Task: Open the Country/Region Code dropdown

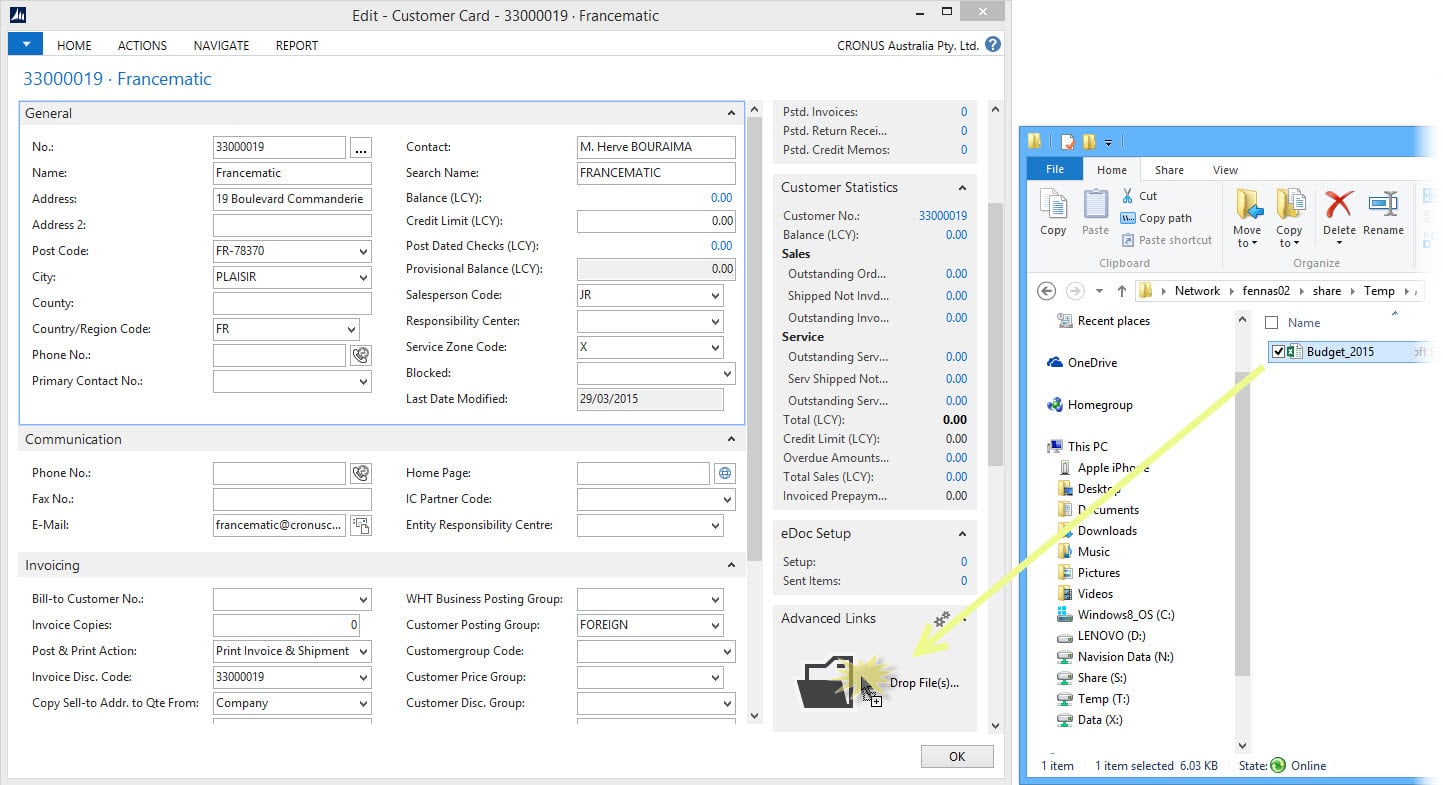Action: point(351,329)
